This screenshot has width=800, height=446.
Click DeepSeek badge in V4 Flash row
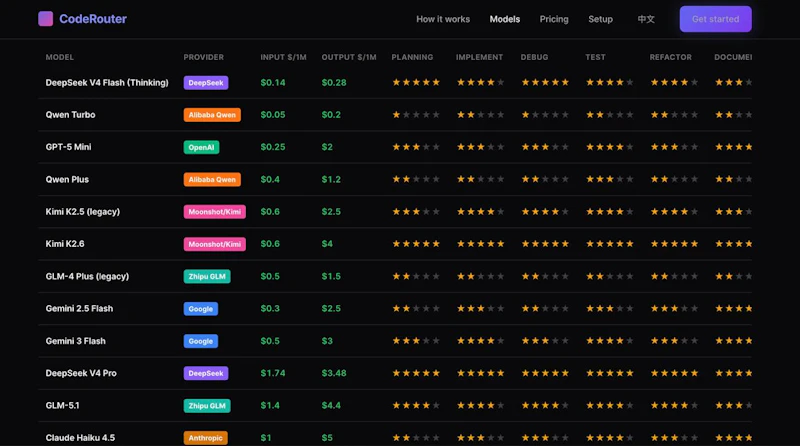(x=206, y=83)
